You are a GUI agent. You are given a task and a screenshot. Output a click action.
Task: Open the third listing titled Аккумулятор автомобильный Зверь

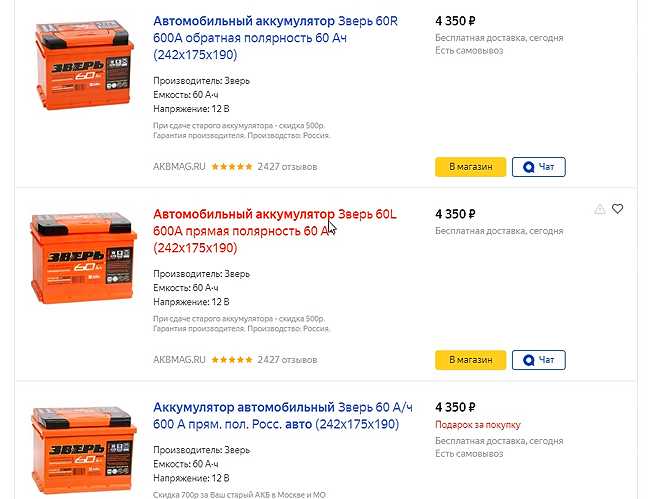(x=283, y=416)
